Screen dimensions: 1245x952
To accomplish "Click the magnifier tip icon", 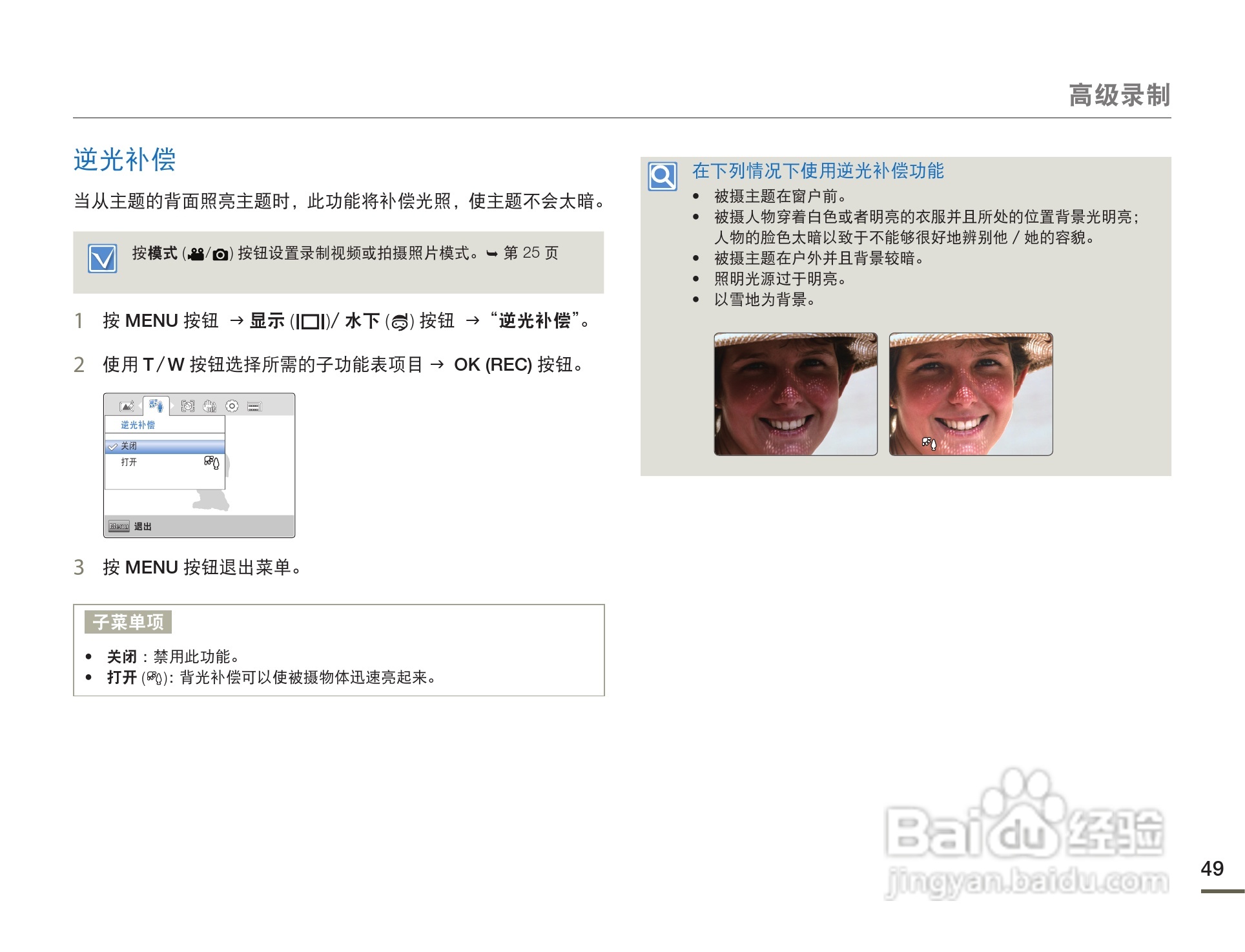I will tap(663, 176).
